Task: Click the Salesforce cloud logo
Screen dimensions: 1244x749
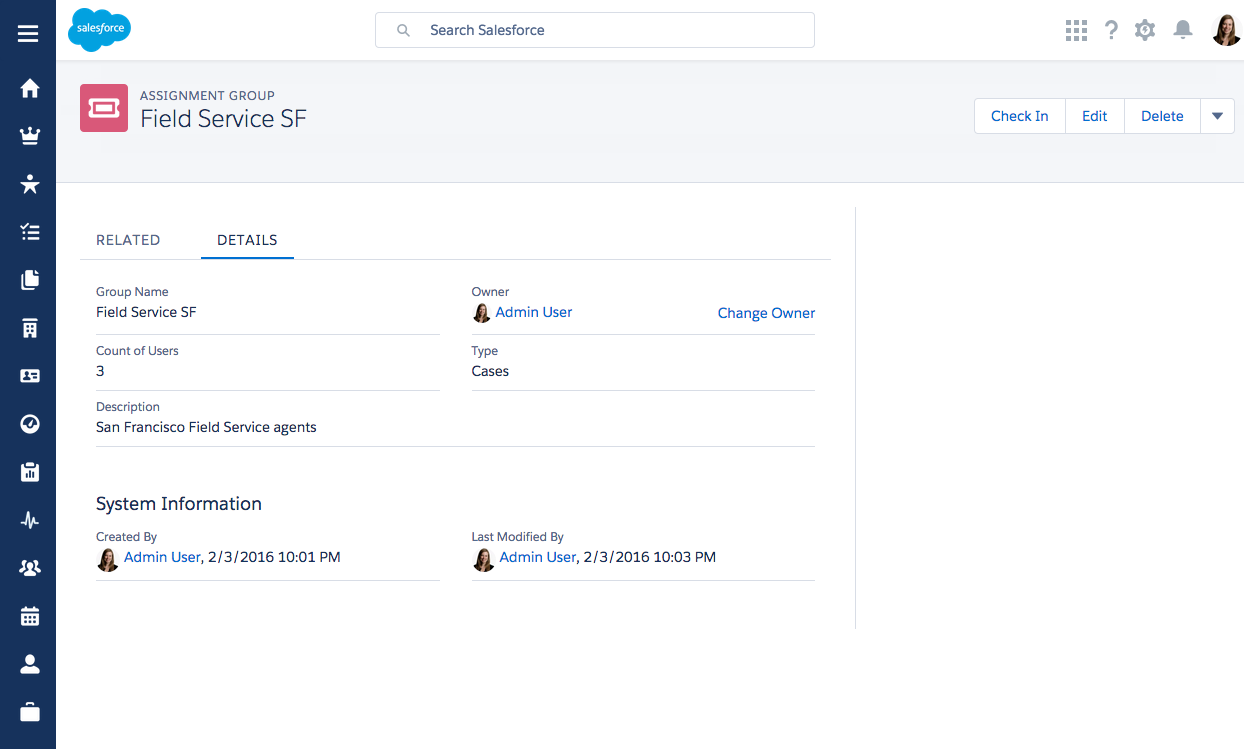Action: pyautogui.click(x=99, y=30)
